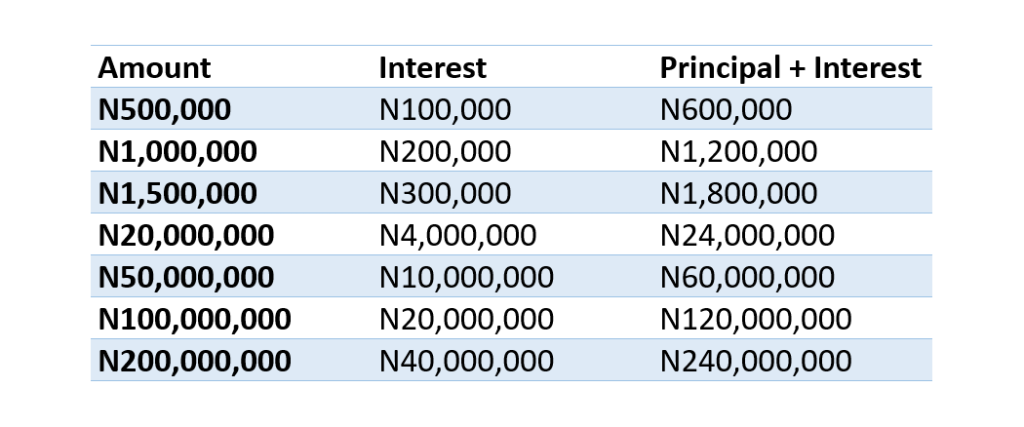Click the N1,500,000 amount cell
This screenshot has width=1024, height=427.
pos(177,194)
